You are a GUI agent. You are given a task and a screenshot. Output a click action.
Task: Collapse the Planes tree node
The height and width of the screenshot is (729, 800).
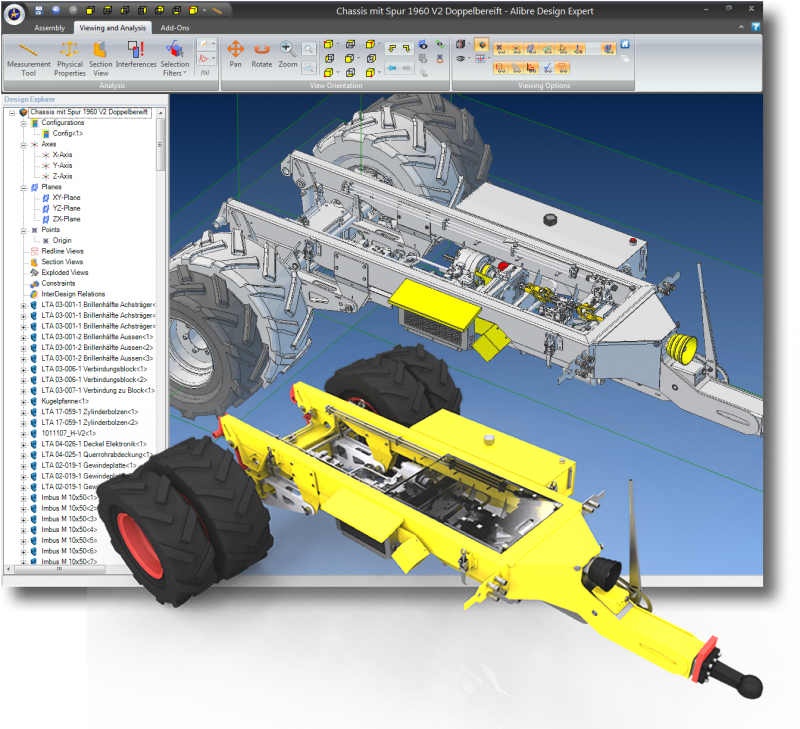pos(23,188)
